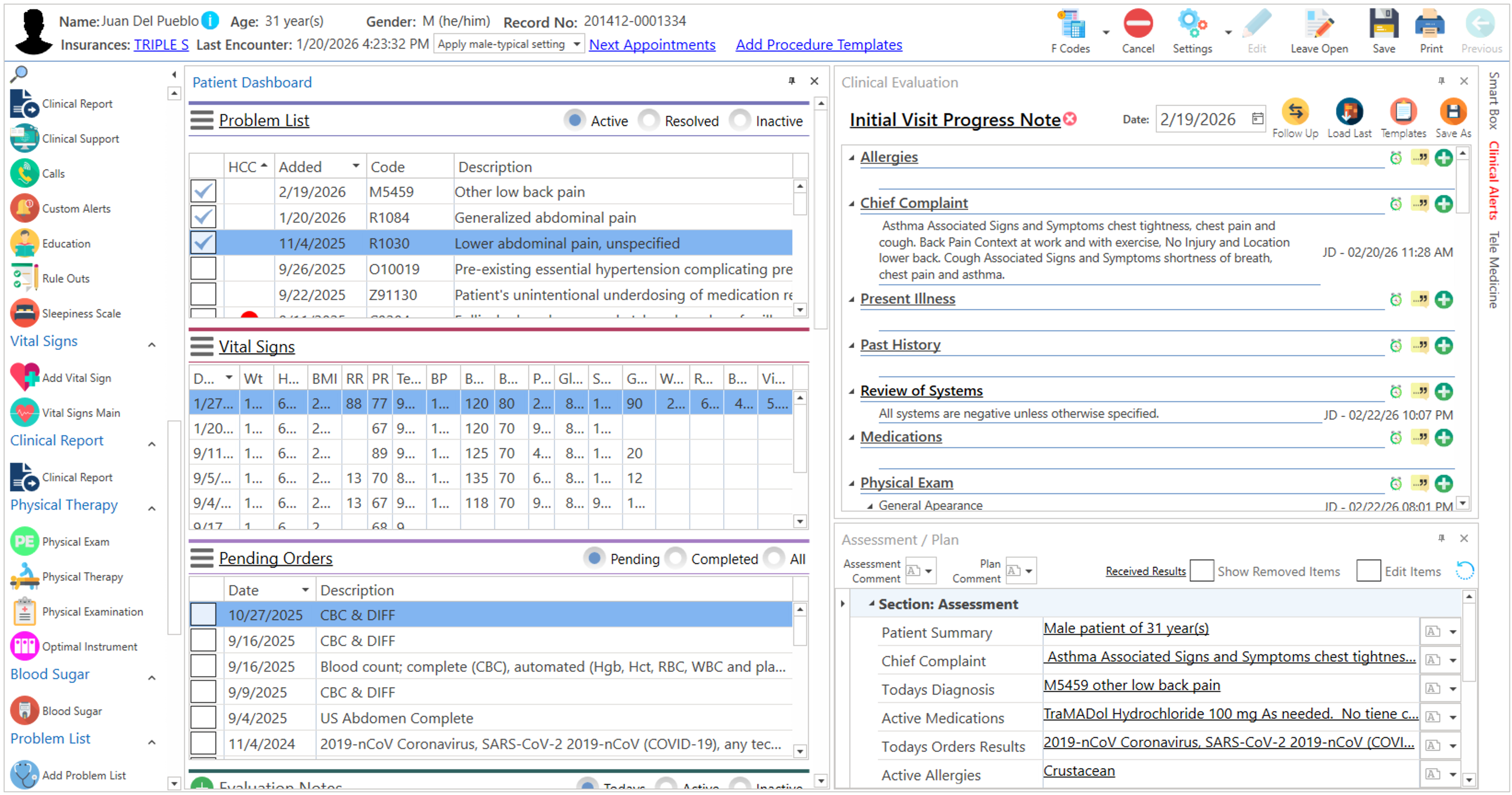This screenshot has width=1512, height=795.
Task: Open the F Codes tool
Action: click(x=1071, y=25)
